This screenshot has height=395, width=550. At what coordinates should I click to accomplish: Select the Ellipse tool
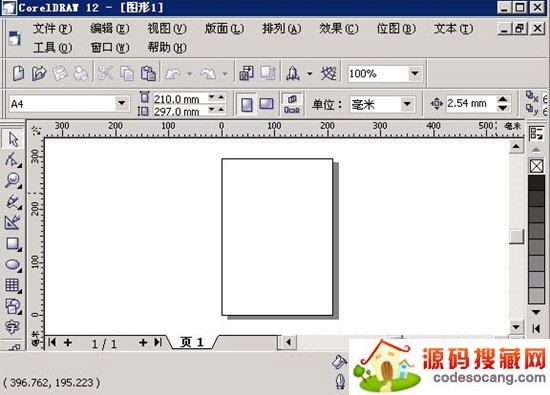pyautogui.click(x=13, y=265)
